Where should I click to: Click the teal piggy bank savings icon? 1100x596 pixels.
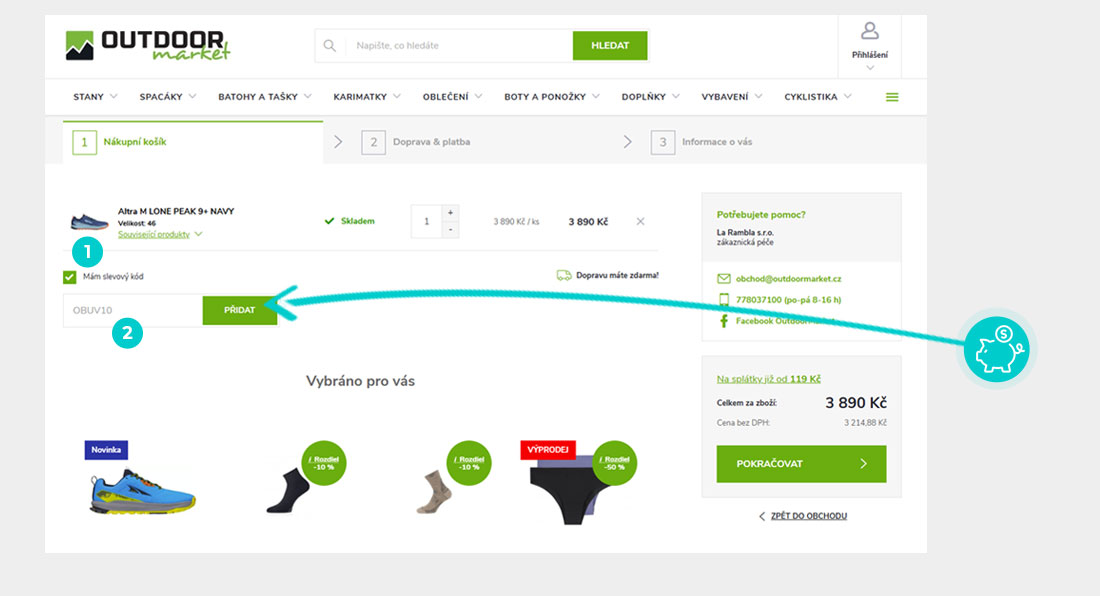(996, 349)
